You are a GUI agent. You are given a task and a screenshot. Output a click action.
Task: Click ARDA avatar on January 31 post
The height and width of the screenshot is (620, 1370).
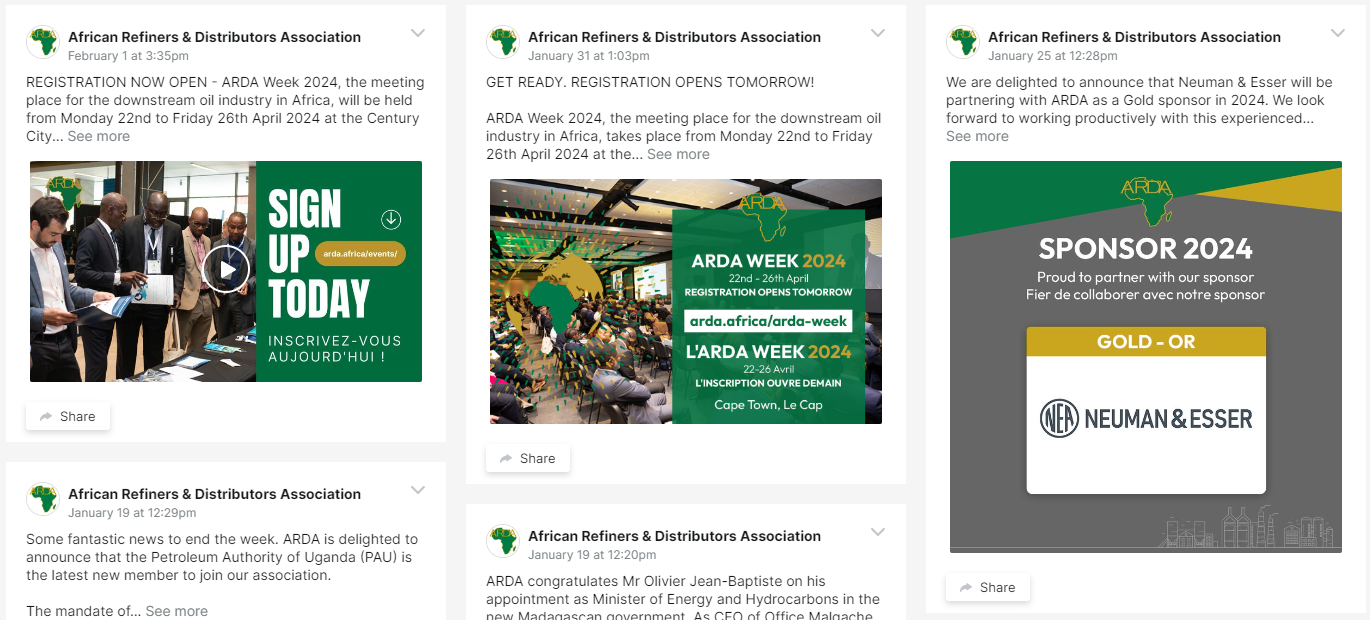(503, 43)
